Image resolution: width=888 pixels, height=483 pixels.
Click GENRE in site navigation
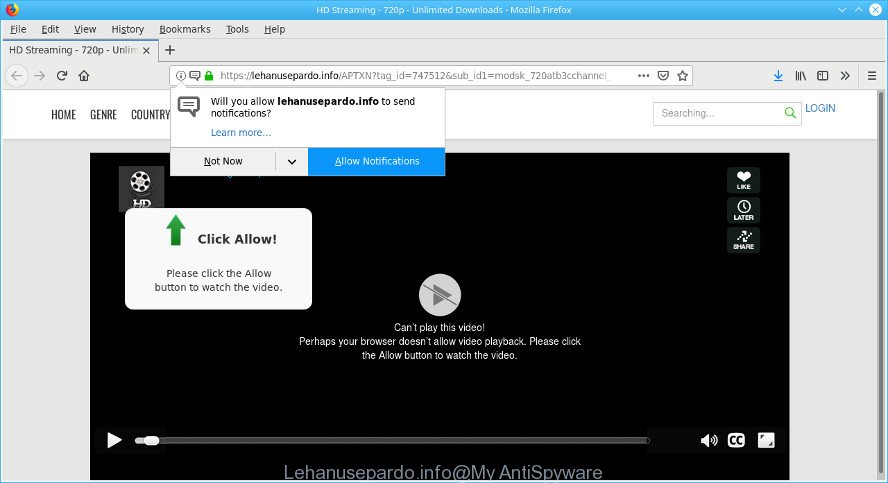point(104,115)
